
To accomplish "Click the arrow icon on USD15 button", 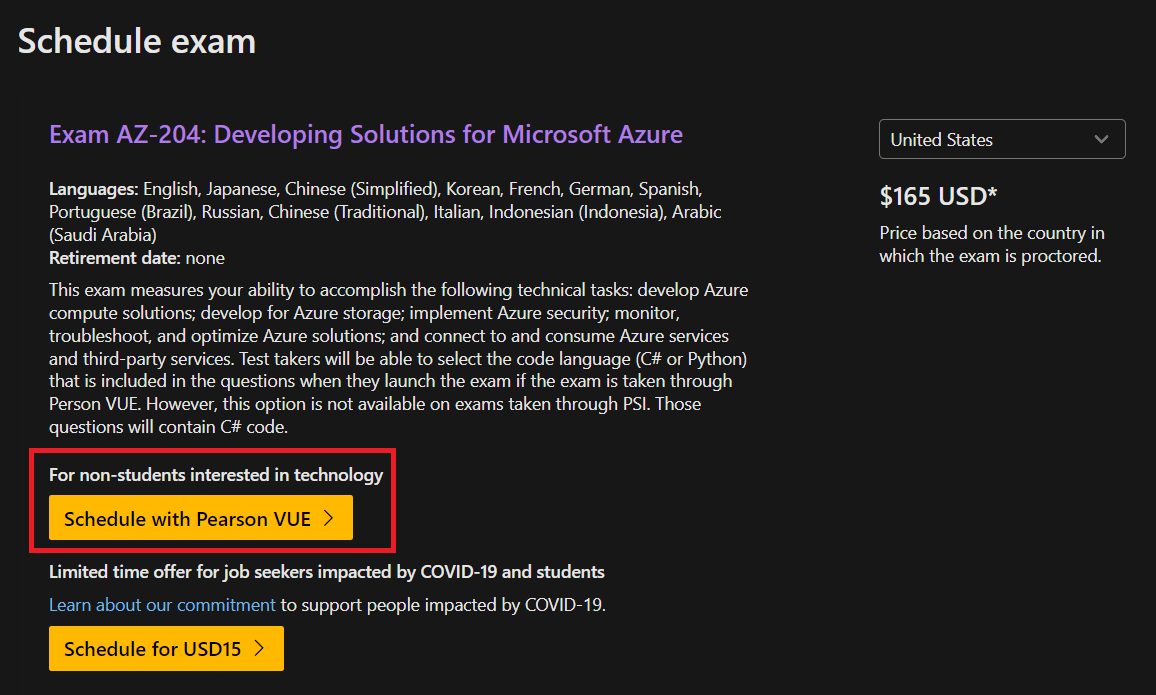I will 260,648.
